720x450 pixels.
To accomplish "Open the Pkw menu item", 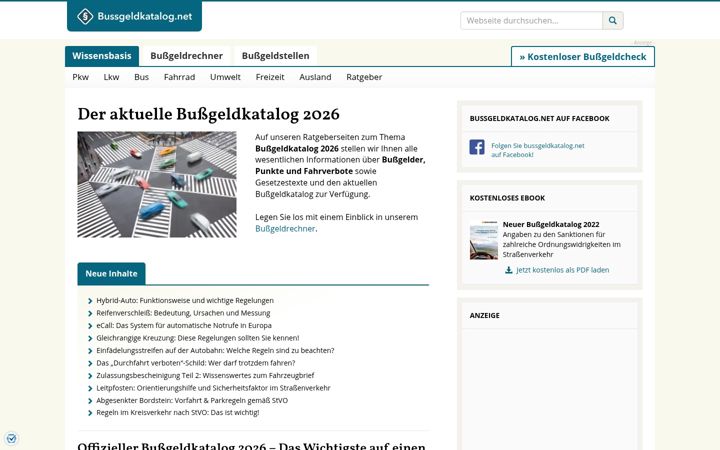I will (80, 77).
